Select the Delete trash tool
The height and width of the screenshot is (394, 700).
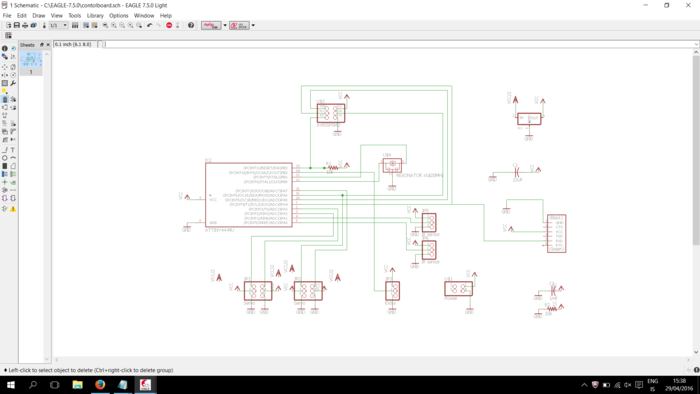pyautogui.click(x=4, y=100)
